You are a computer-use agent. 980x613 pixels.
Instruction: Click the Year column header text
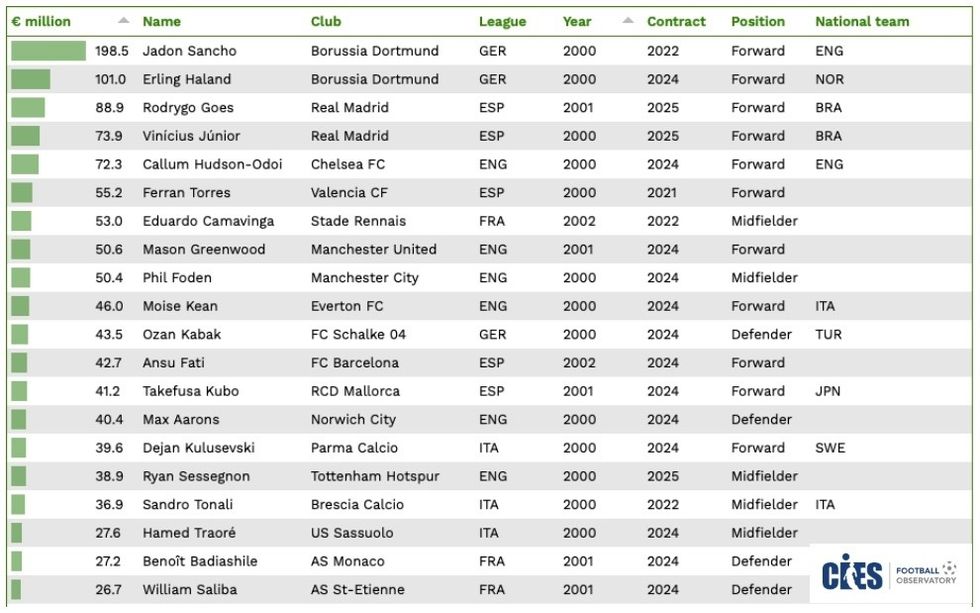click(577, 21)
